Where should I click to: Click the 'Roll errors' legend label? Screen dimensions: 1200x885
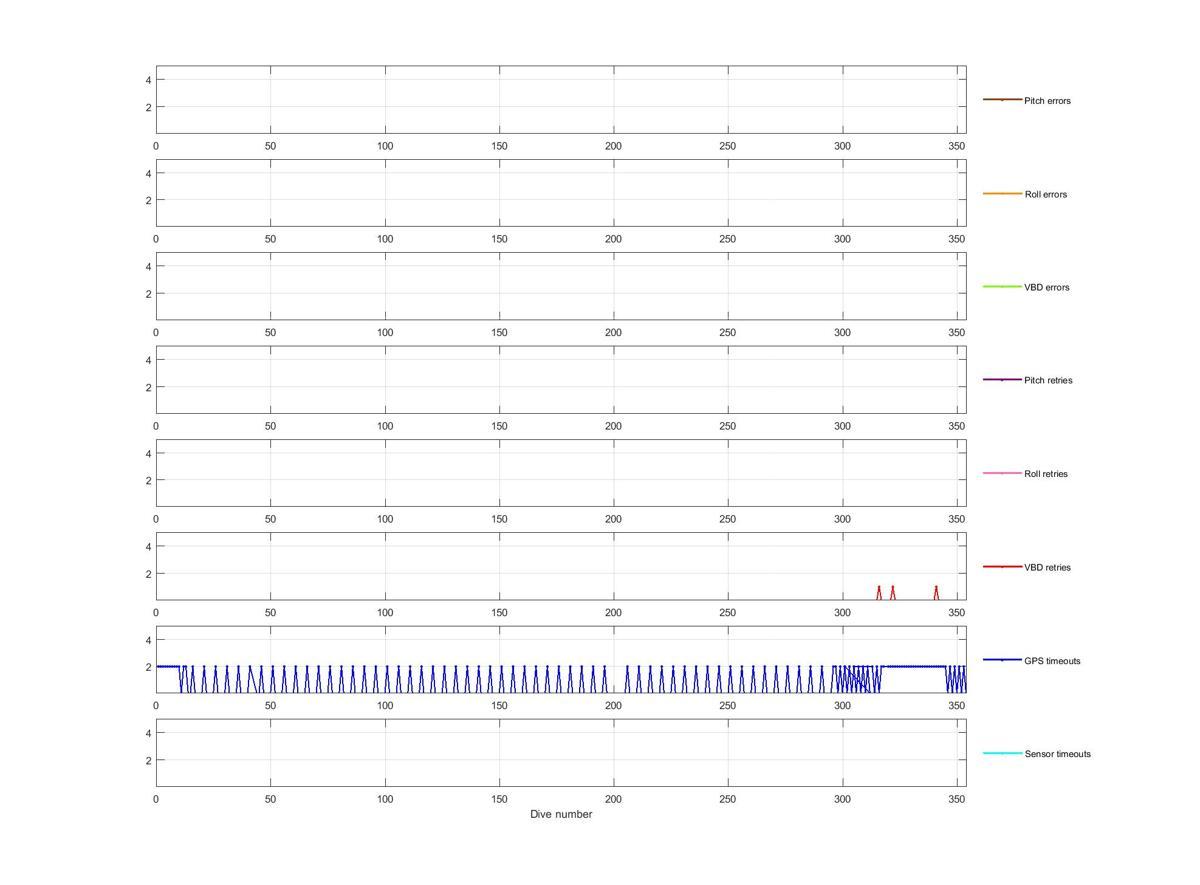click(1046, 194)
